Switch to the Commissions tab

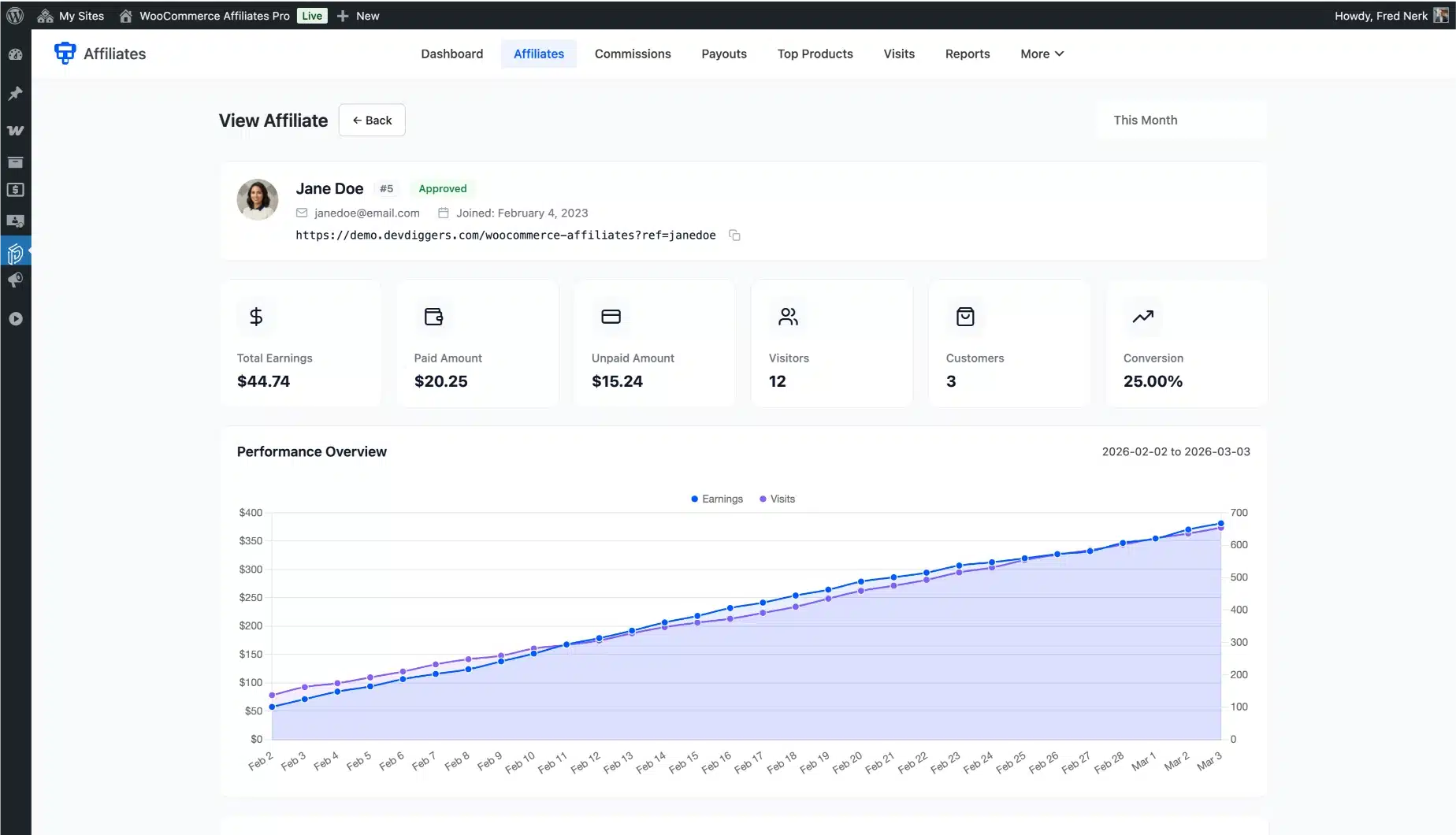(633, 54)
